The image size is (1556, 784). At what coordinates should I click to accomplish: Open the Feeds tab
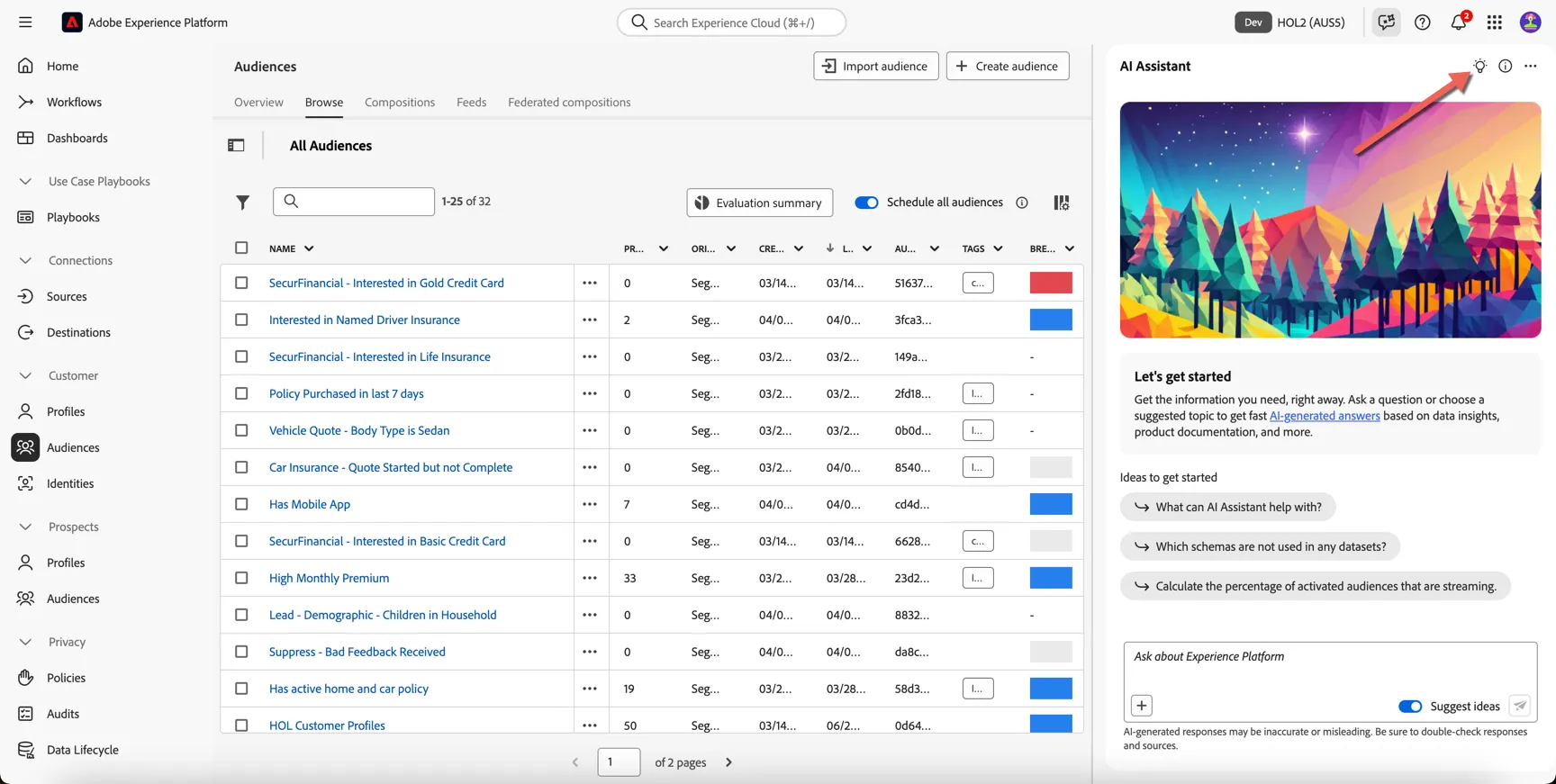[471, 102]
